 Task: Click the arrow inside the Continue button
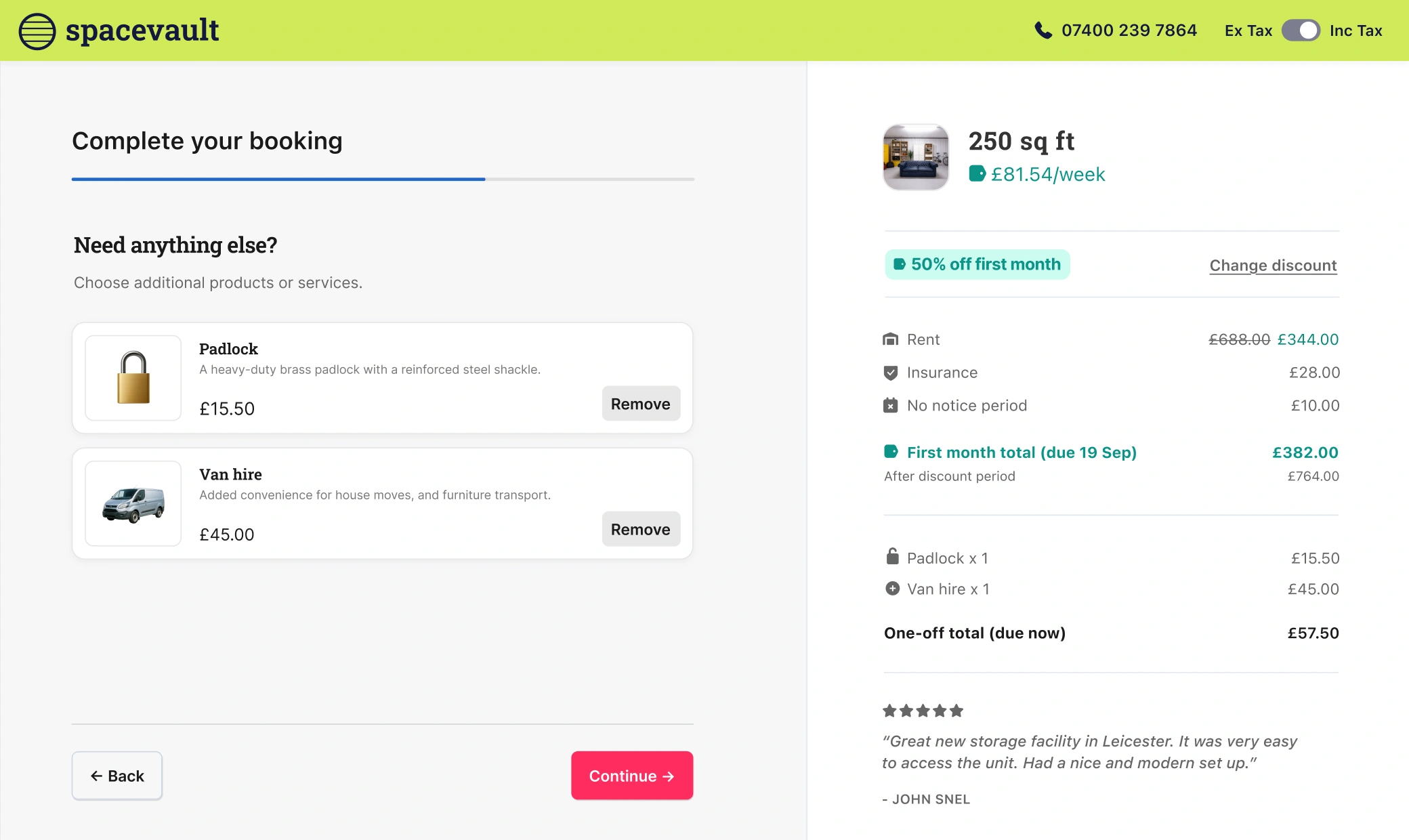(669, 776)
